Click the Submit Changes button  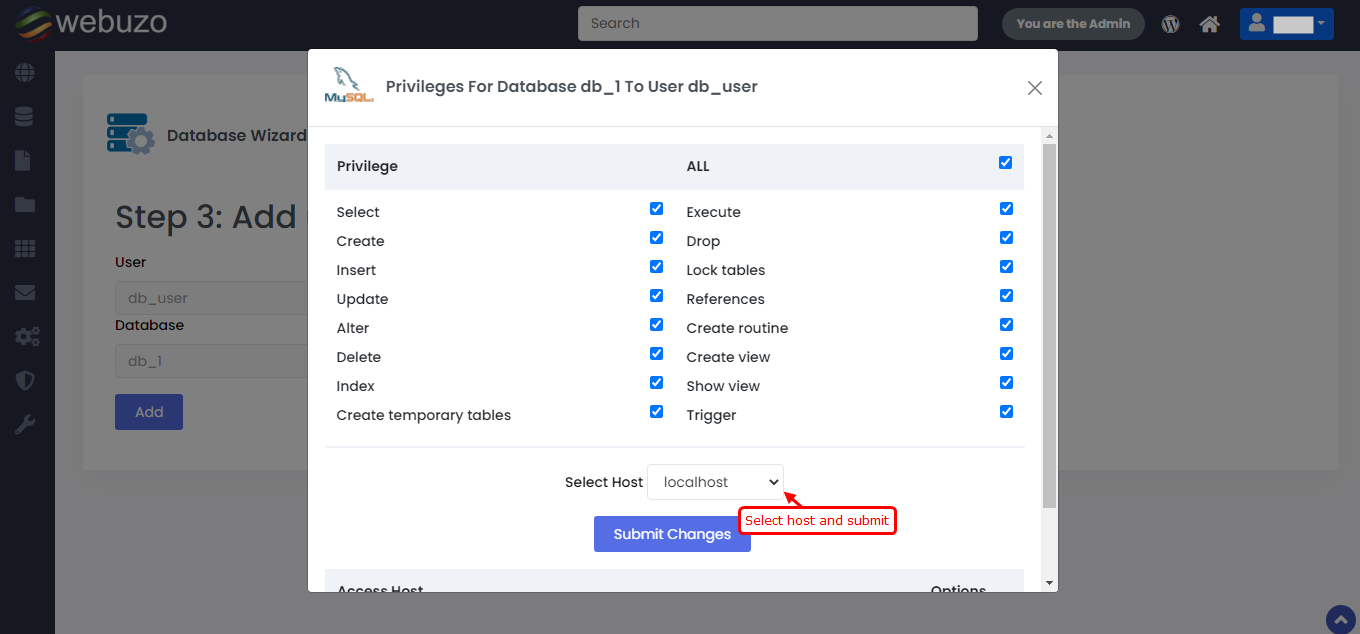tap(672, 534)
